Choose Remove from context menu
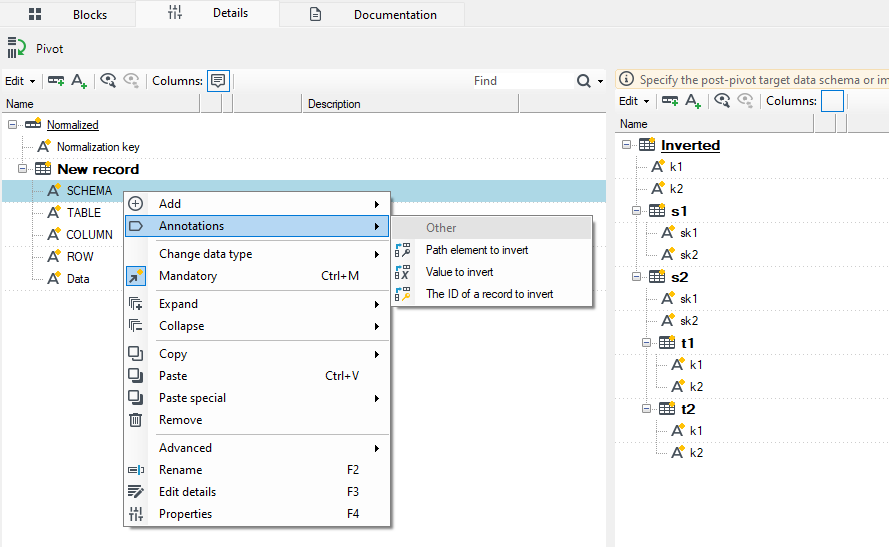This screenshot has width=889, height=547. [257, 420]
